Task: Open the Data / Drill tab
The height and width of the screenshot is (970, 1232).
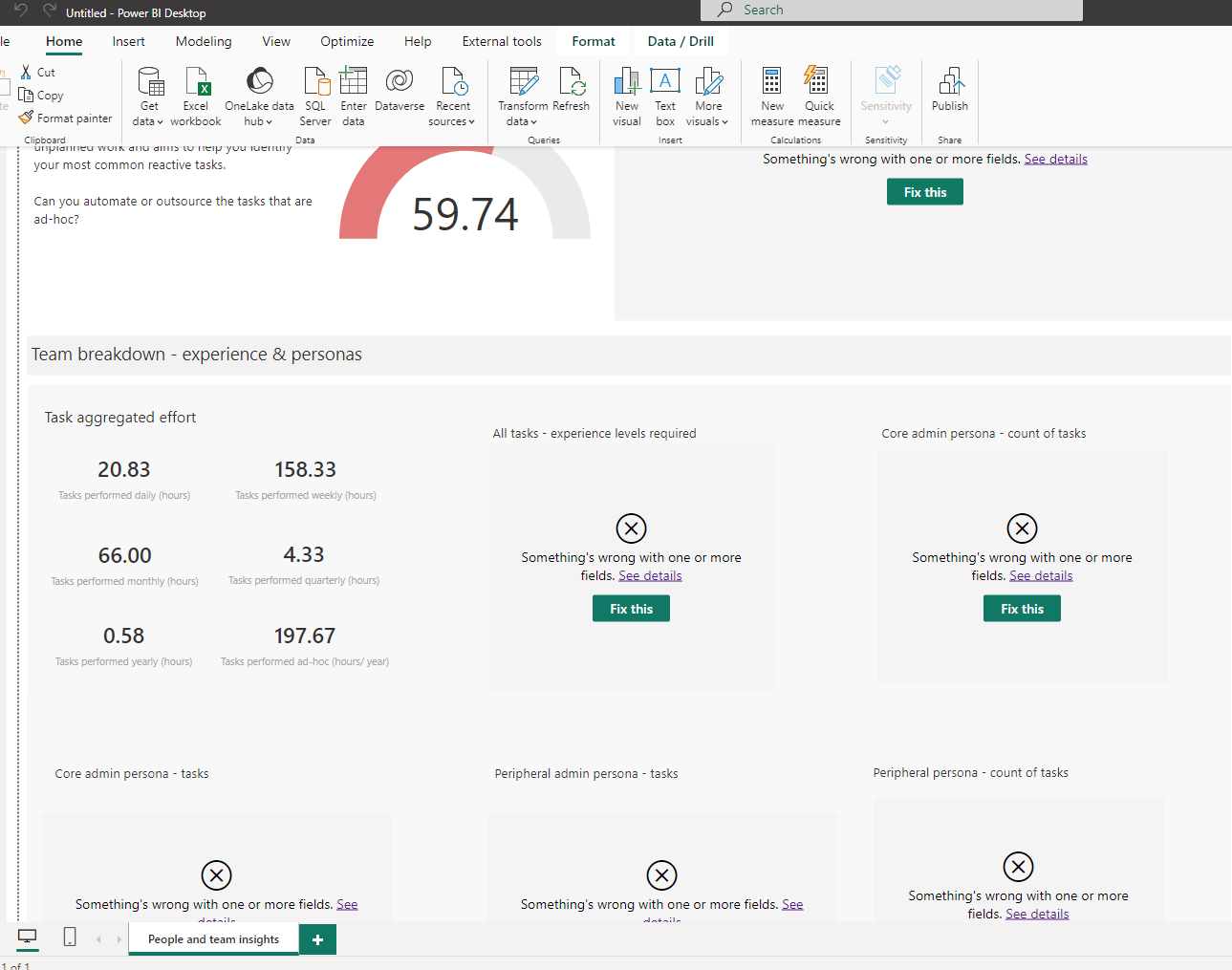Action: point(680,41)
